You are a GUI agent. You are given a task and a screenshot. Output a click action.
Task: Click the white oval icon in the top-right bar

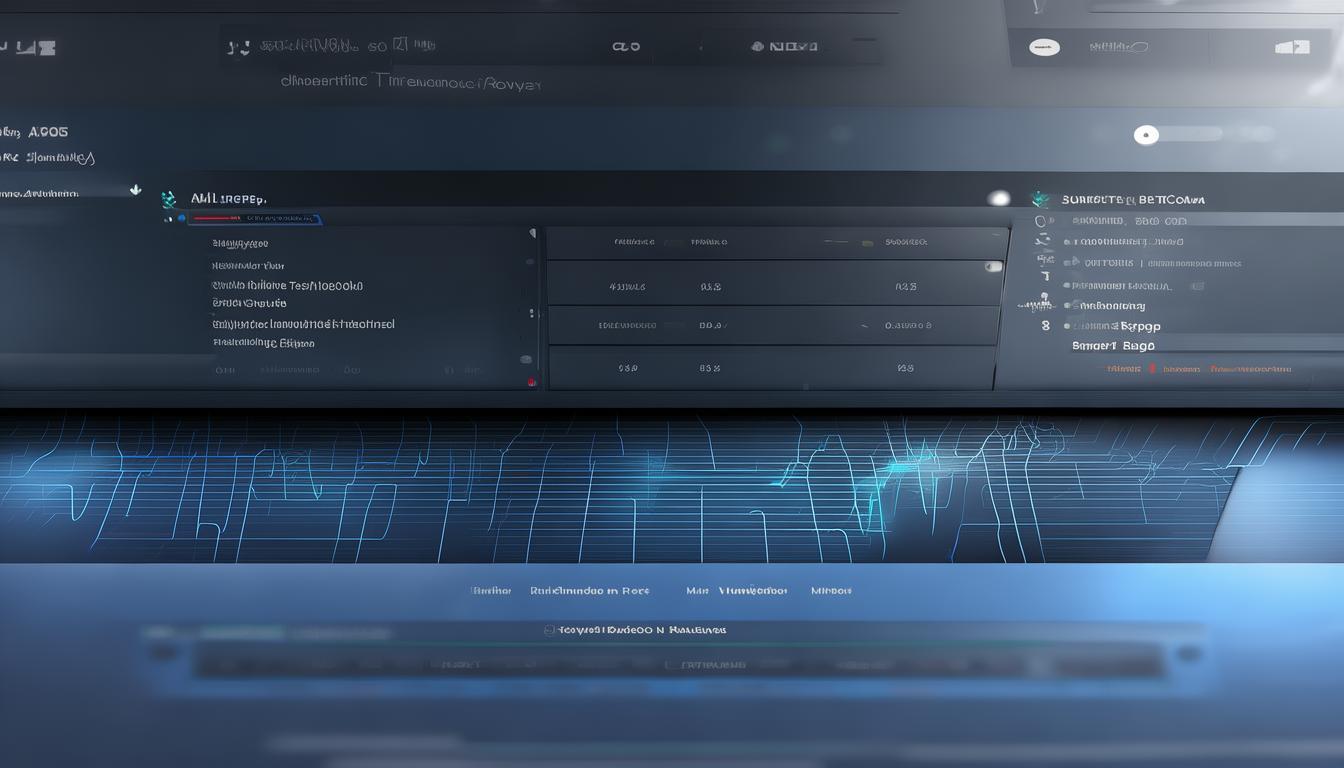[x=1044, y=47]
